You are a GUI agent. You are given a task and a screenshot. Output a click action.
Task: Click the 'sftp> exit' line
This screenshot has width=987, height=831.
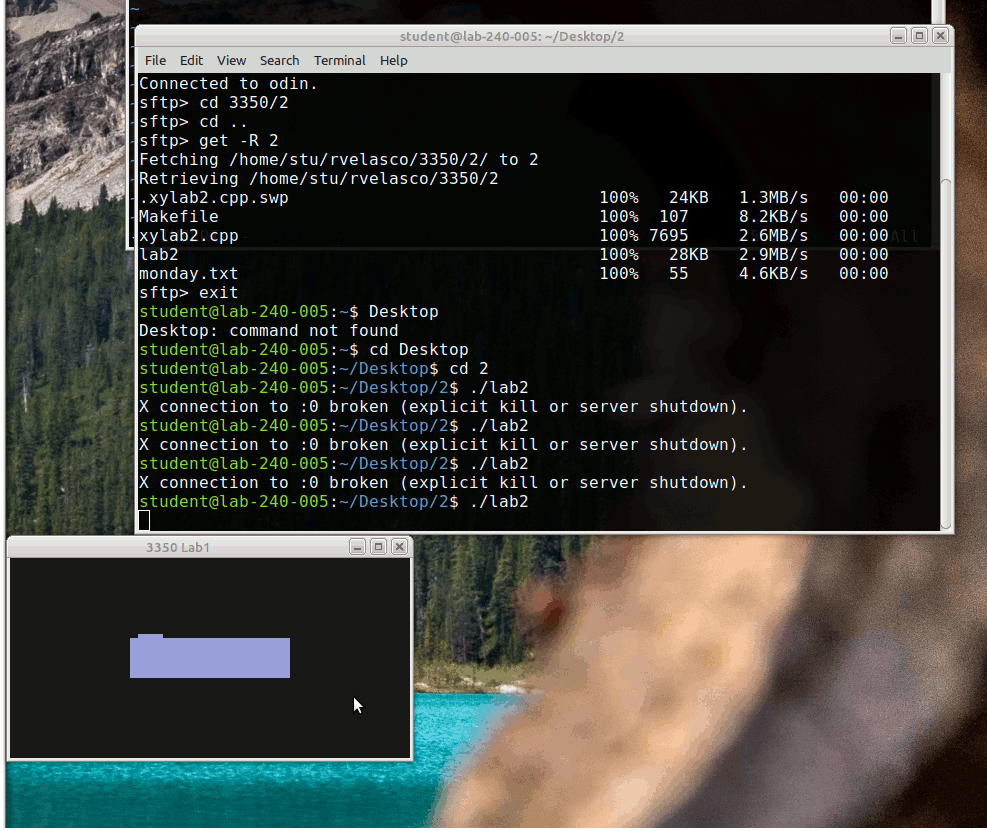point(189,293)
